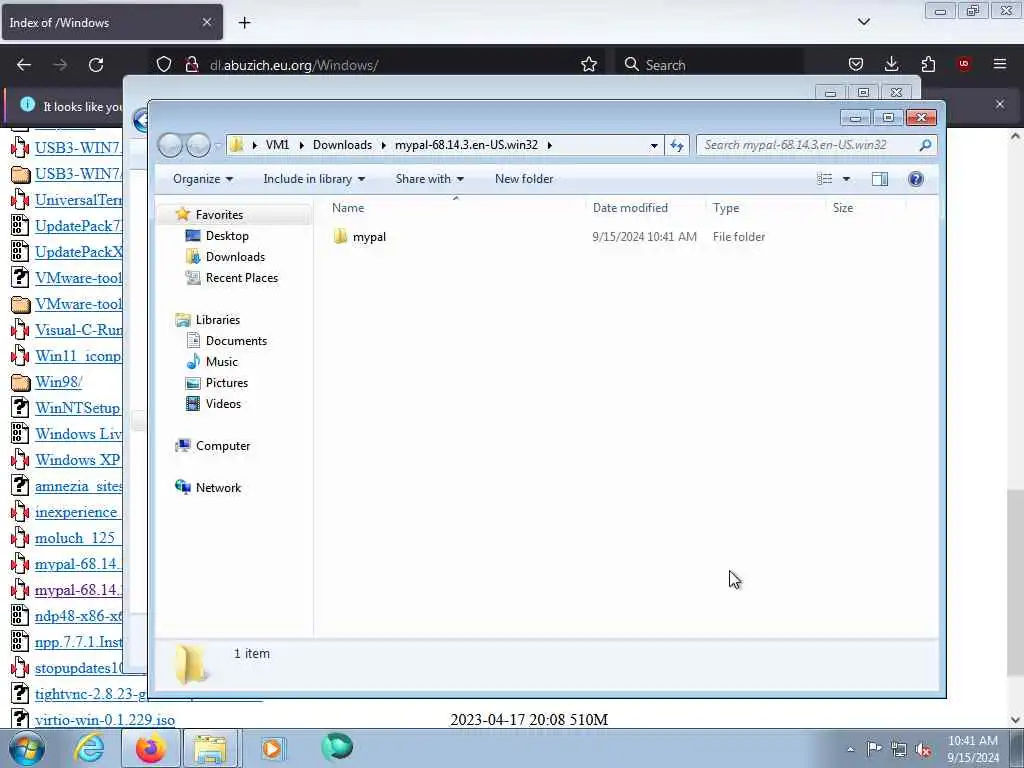Image resolution: width=1024 pixels, height=768 pixels.
Task: Select Desktop under Favorites
Action: click(227, 236)
